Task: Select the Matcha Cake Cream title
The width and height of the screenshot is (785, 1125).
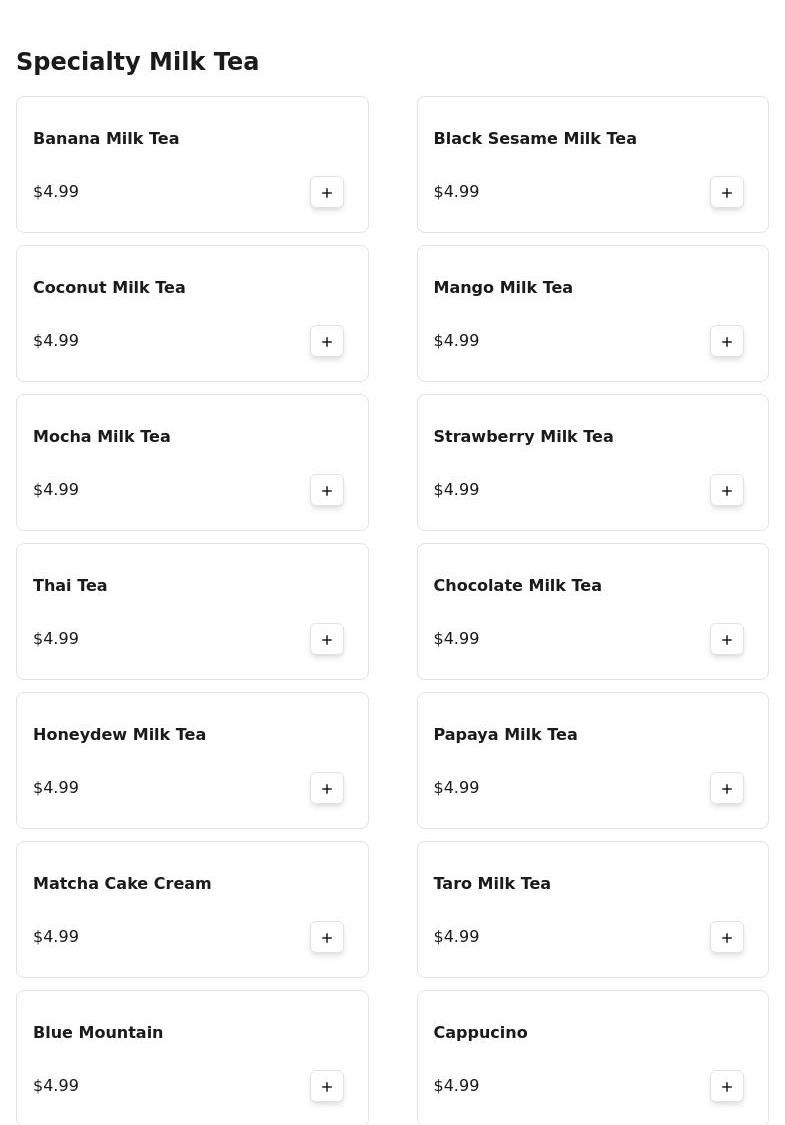Action: (x=122, y=883)
